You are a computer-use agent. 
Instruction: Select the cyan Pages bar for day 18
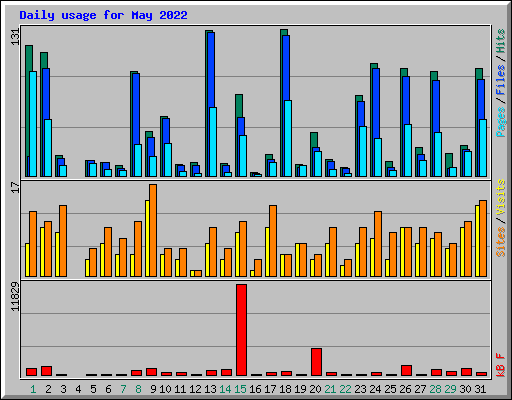[288, 138]
